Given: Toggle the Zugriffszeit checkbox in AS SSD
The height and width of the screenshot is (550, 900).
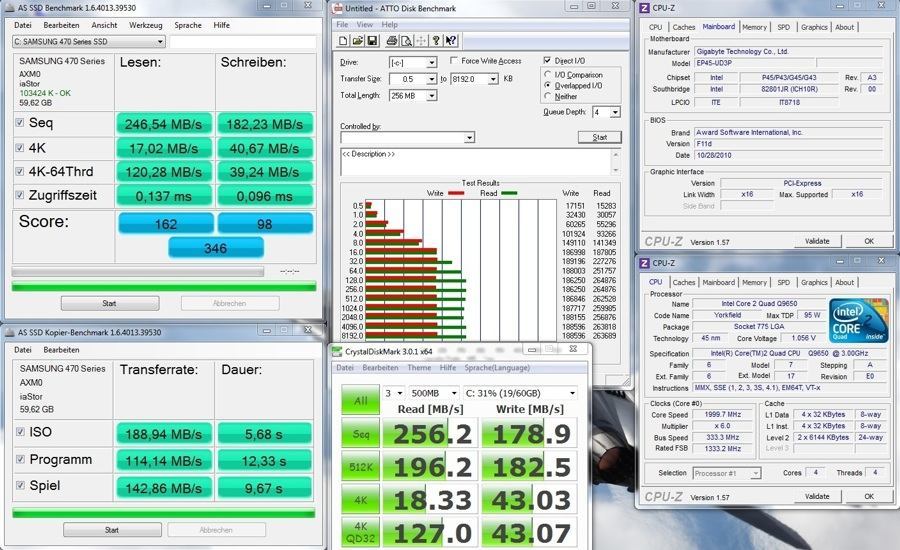Looking at the screenshot, I should pos(20,195).
